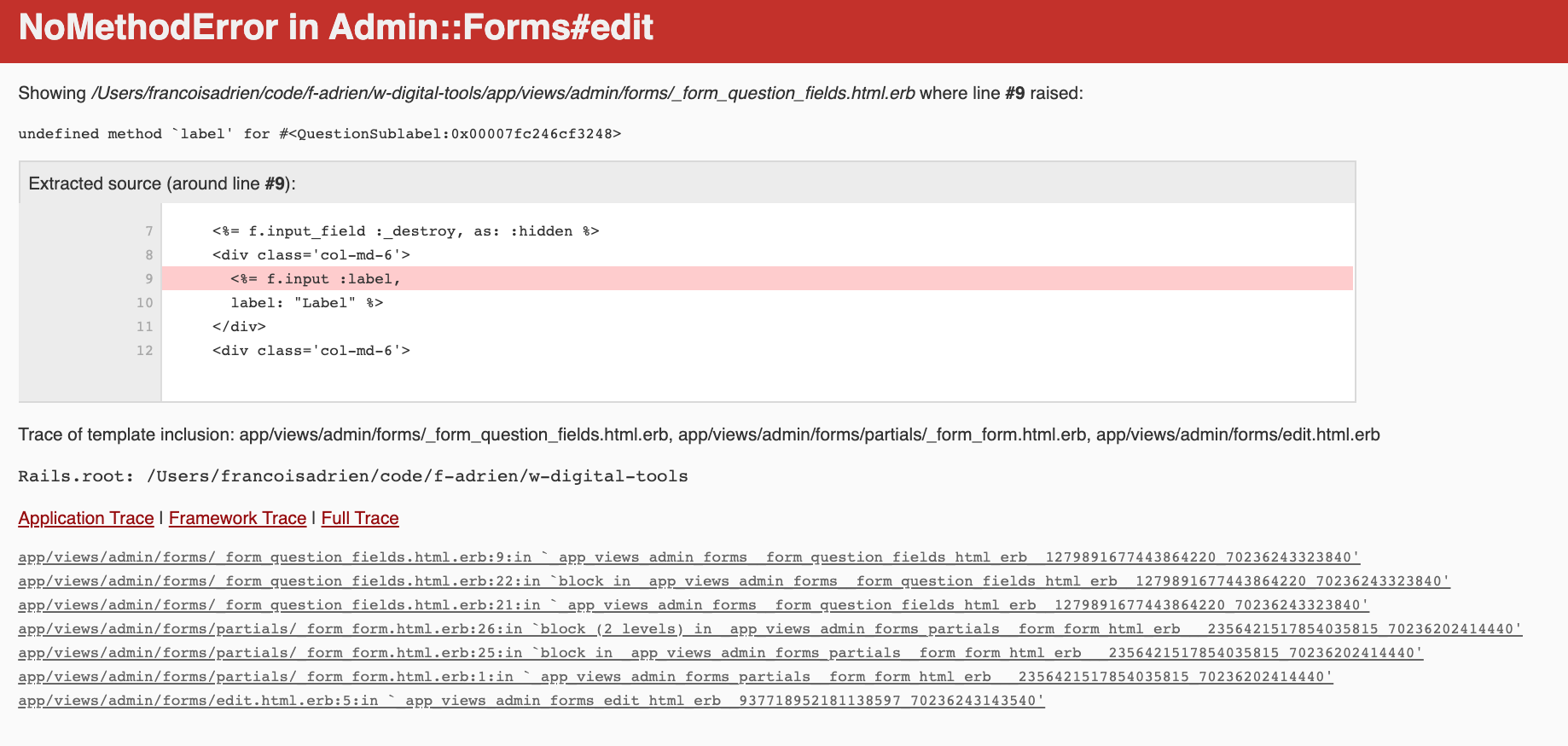Select the highlighted error line 9
The height and width of the screenshot is (746, 1568).
pos(313,278)
